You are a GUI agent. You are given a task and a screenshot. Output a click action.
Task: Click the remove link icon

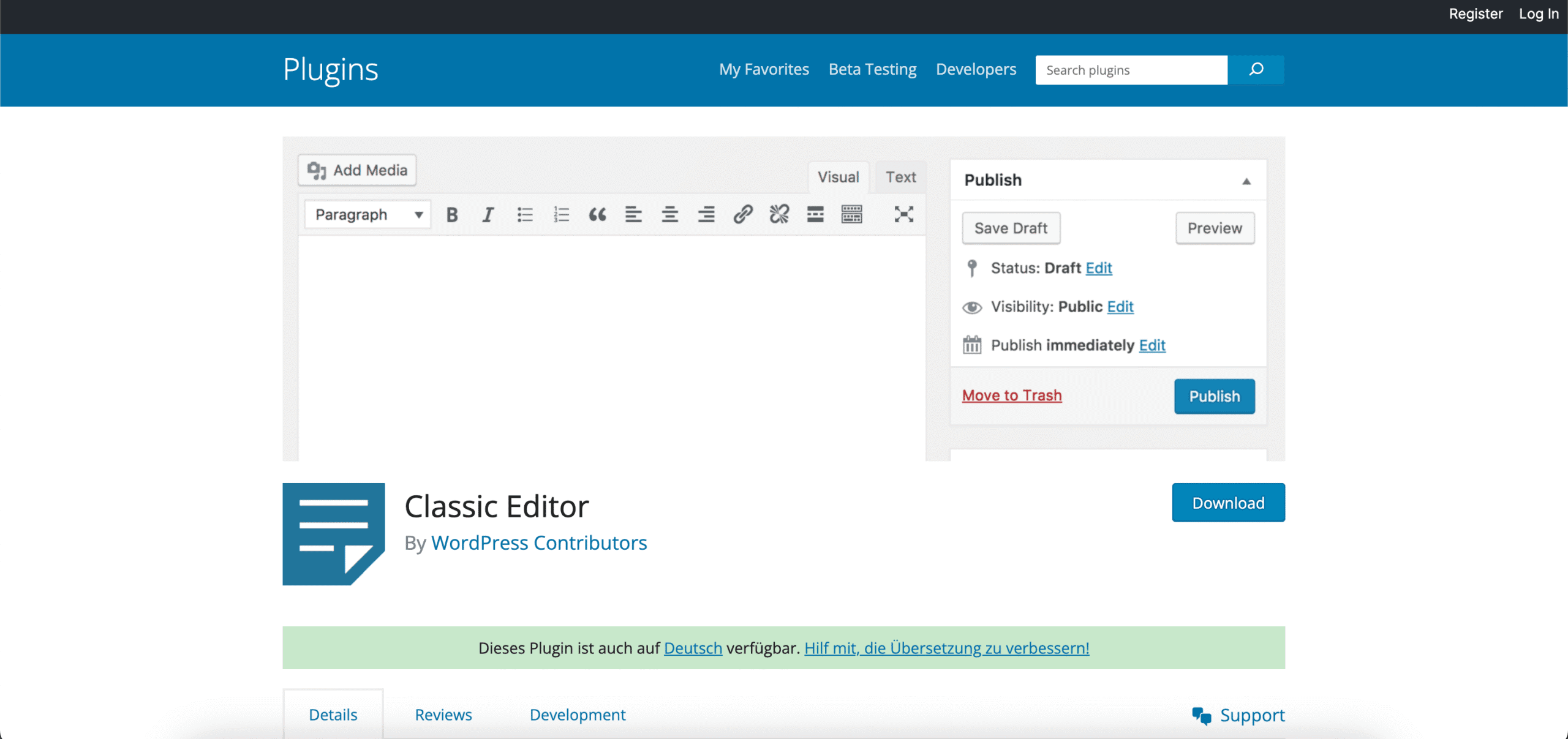pos(779,214)
